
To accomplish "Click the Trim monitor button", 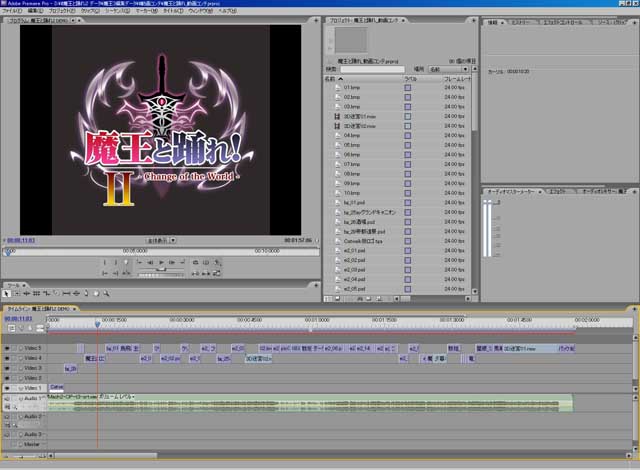I will [x=217, y=273].
